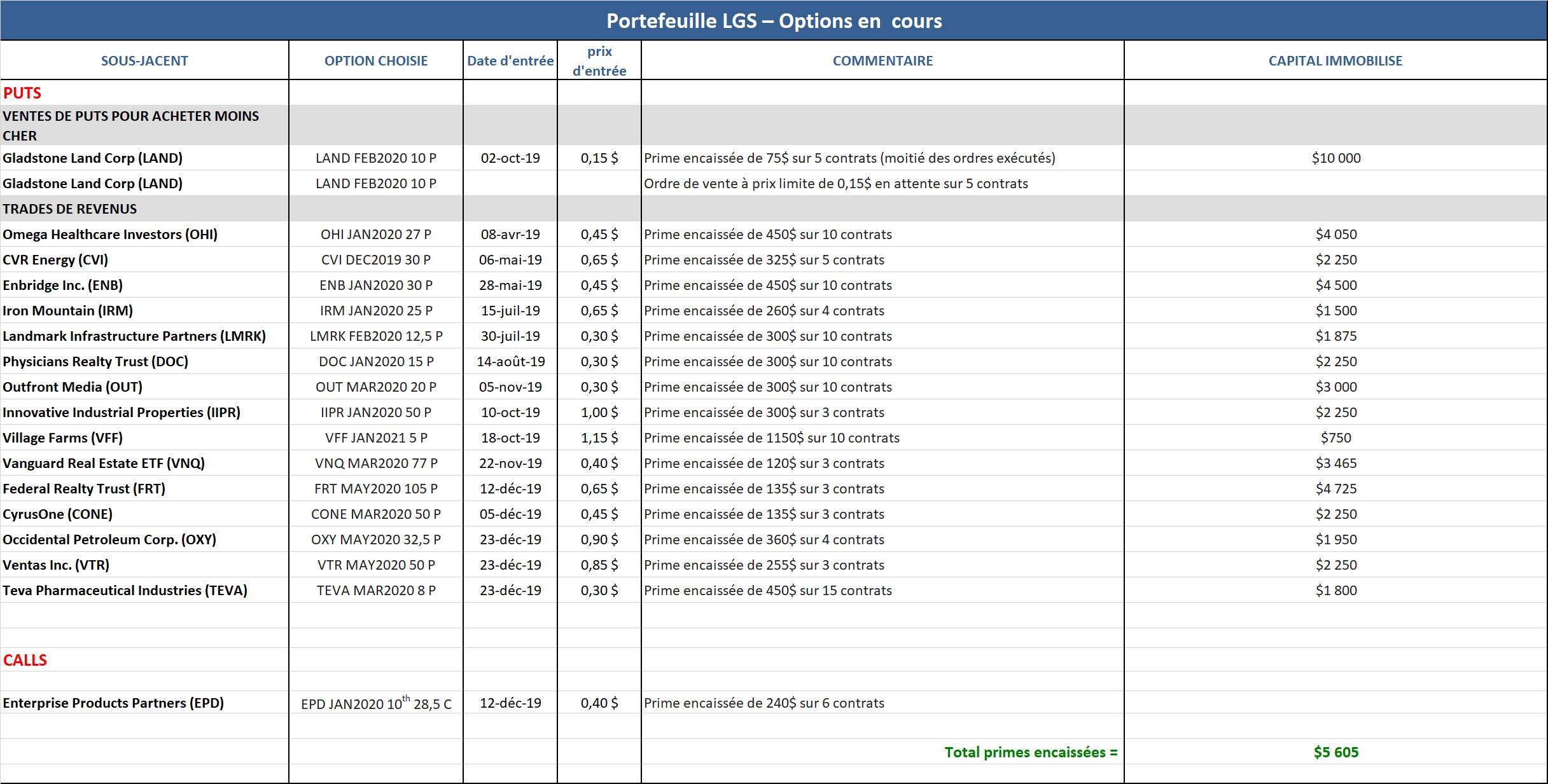The height and width of the screenshot is (784, 1548).
Task: Click the Date d'entrée column header
Action: tap(510, 61)
